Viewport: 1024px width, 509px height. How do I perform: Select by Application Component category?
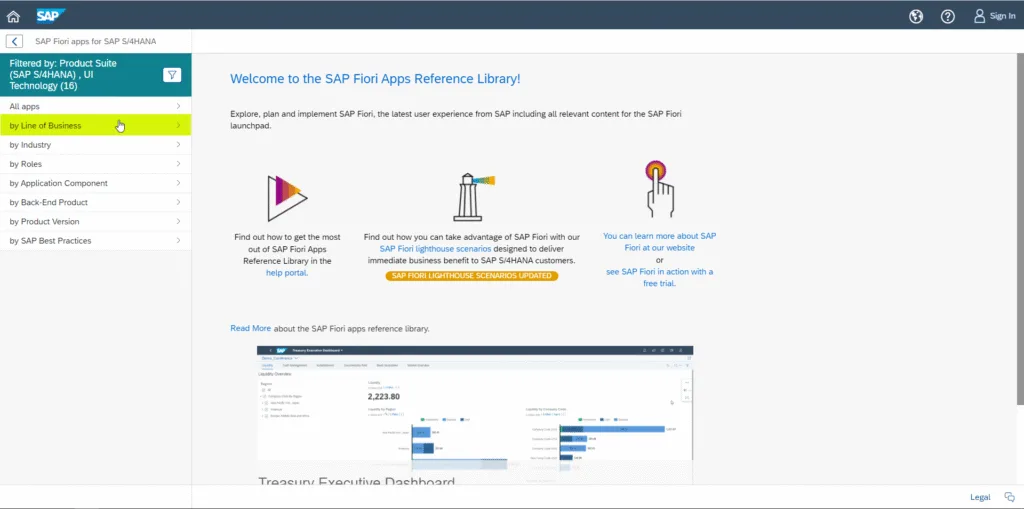tap(95, 183)
